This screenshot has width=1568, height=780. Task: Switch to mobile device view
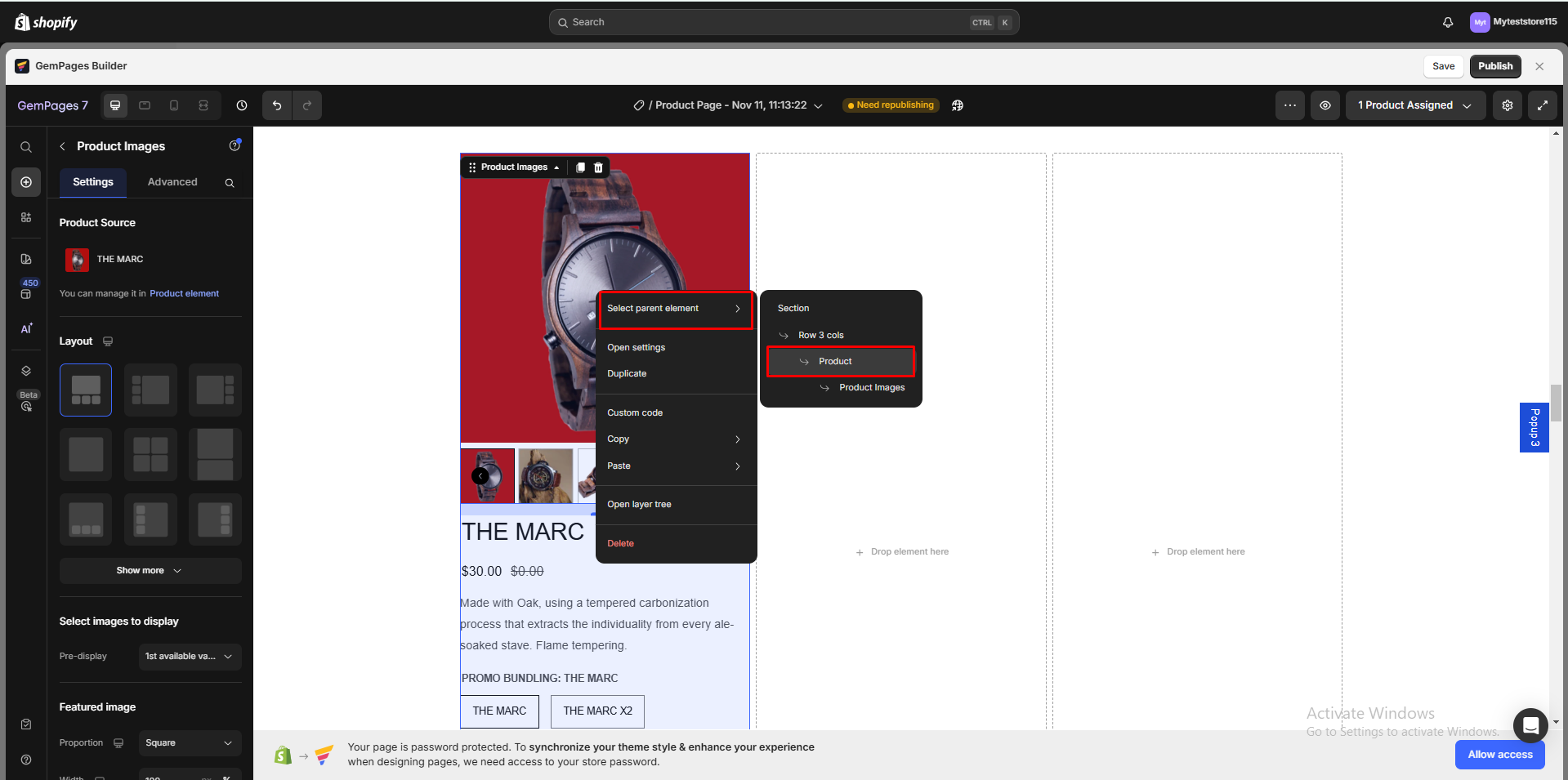coord(174,105)
